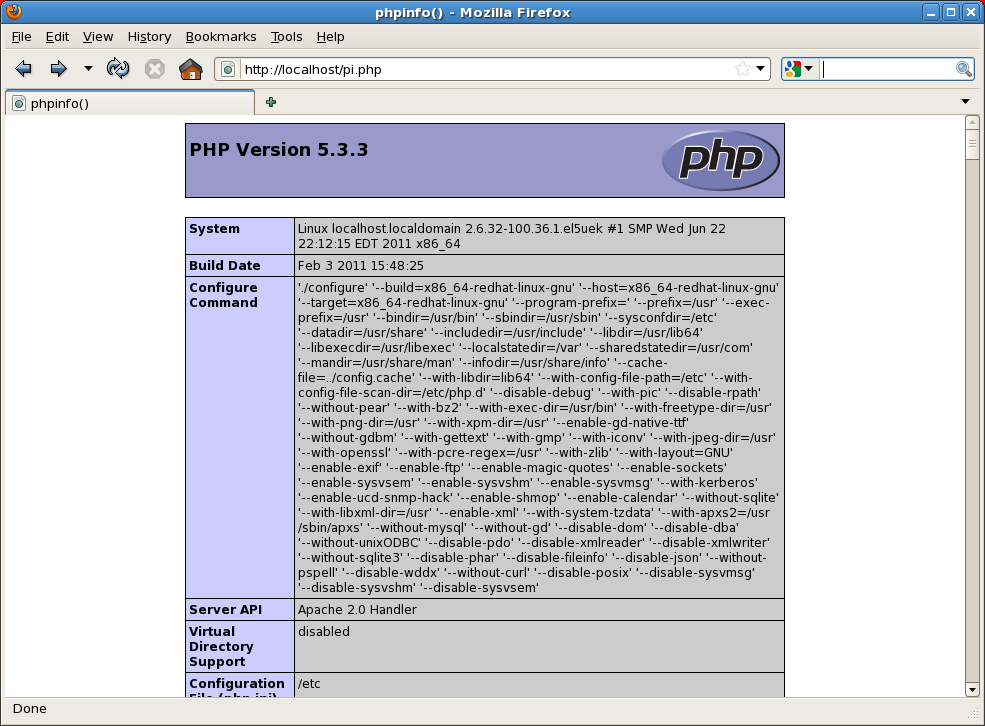
Task: Click the Back arrow navigation button
Action: tap(24, 69)
